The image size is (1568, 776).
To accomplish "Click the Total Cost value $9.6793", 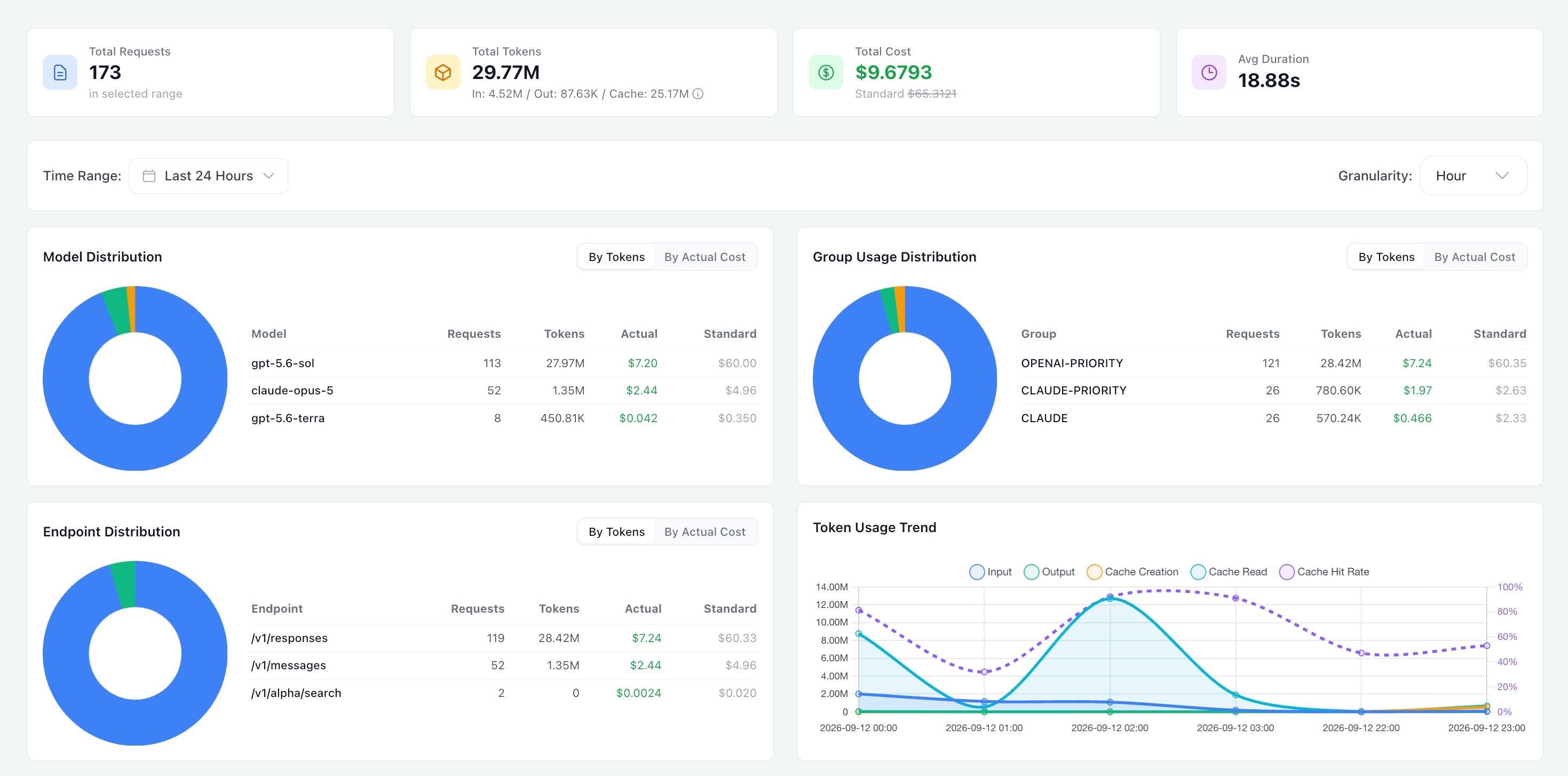I will [893, 73].
